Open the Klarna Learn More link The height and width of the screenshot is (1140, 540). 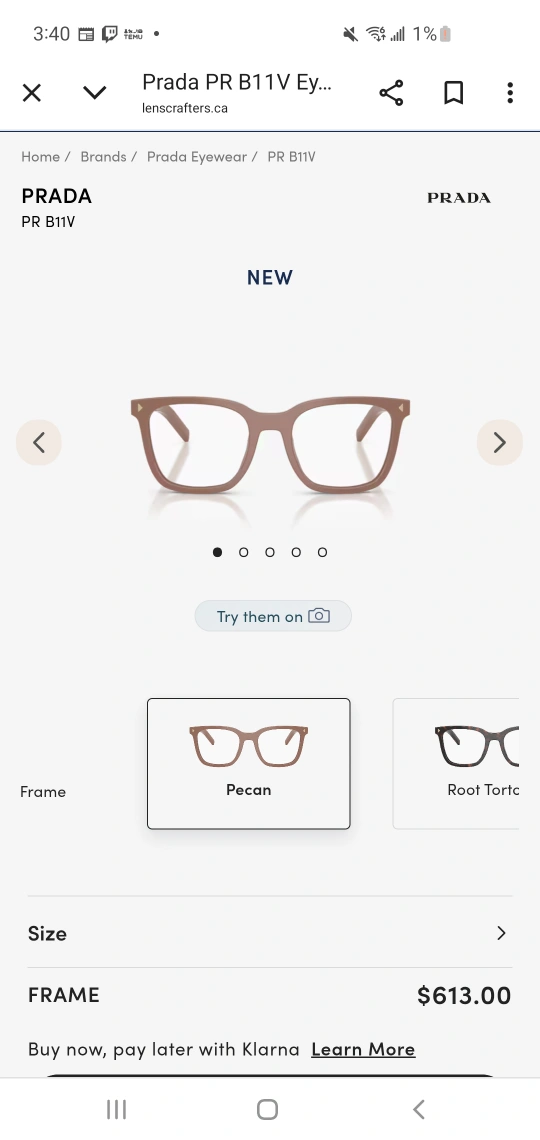pos(363,1050)
